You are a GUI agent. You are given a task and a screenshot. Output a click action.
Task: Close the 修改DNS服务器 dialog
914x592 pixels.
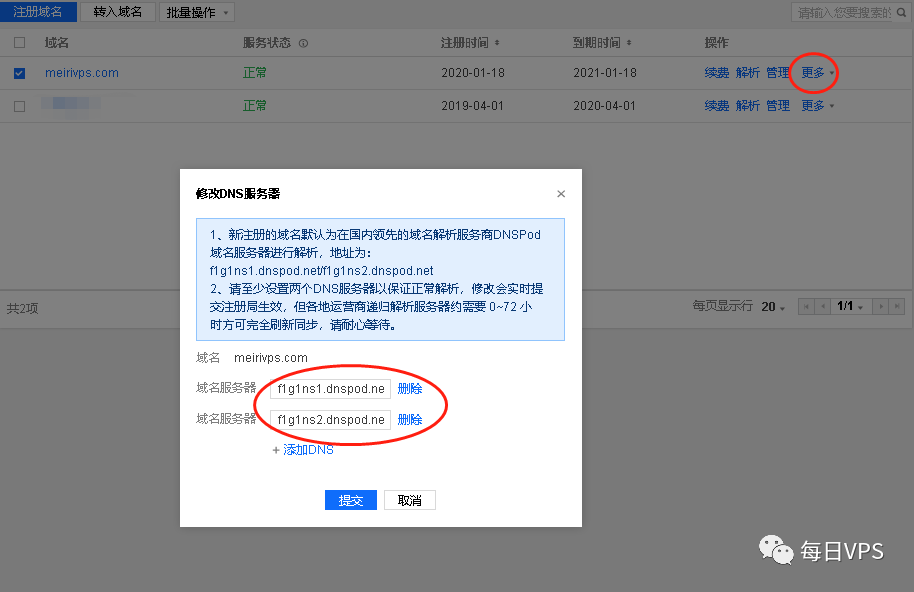point(561,193)
